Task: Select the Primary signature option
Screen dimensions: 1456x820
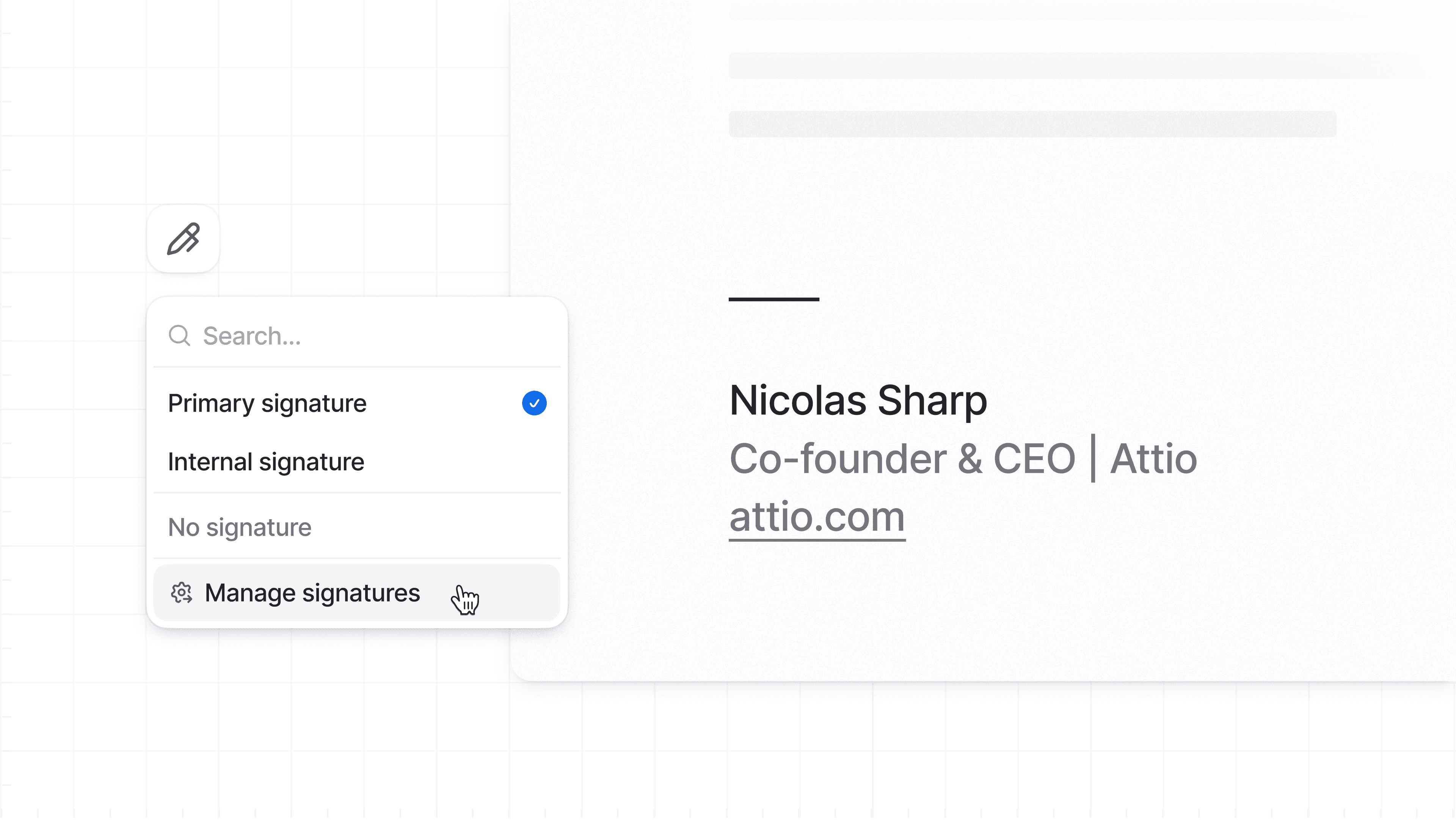Action: [267, 403]
